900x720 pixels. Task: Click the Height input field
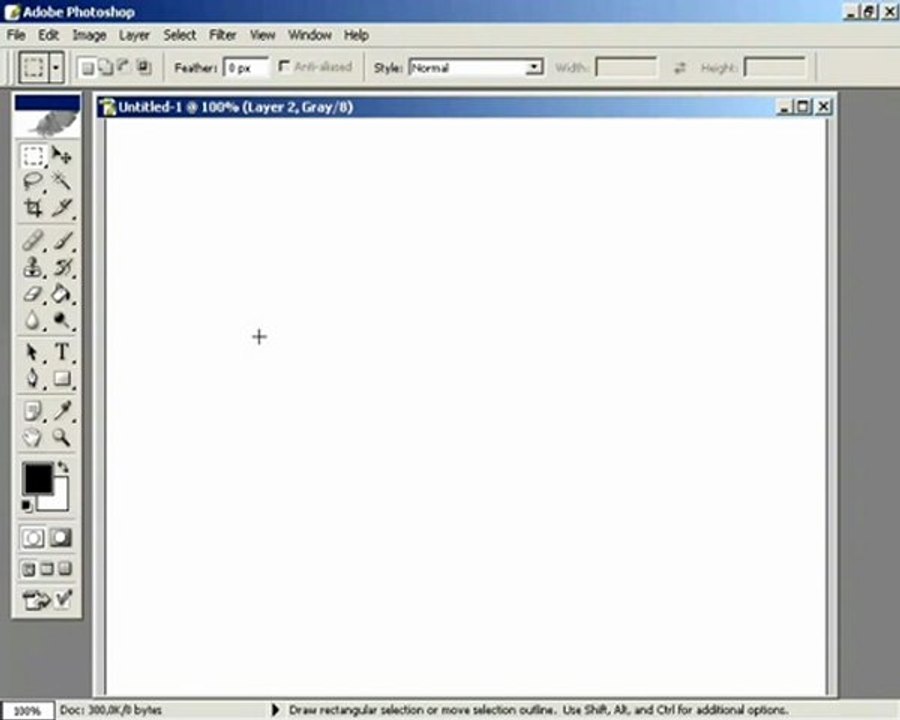(775, 68)
